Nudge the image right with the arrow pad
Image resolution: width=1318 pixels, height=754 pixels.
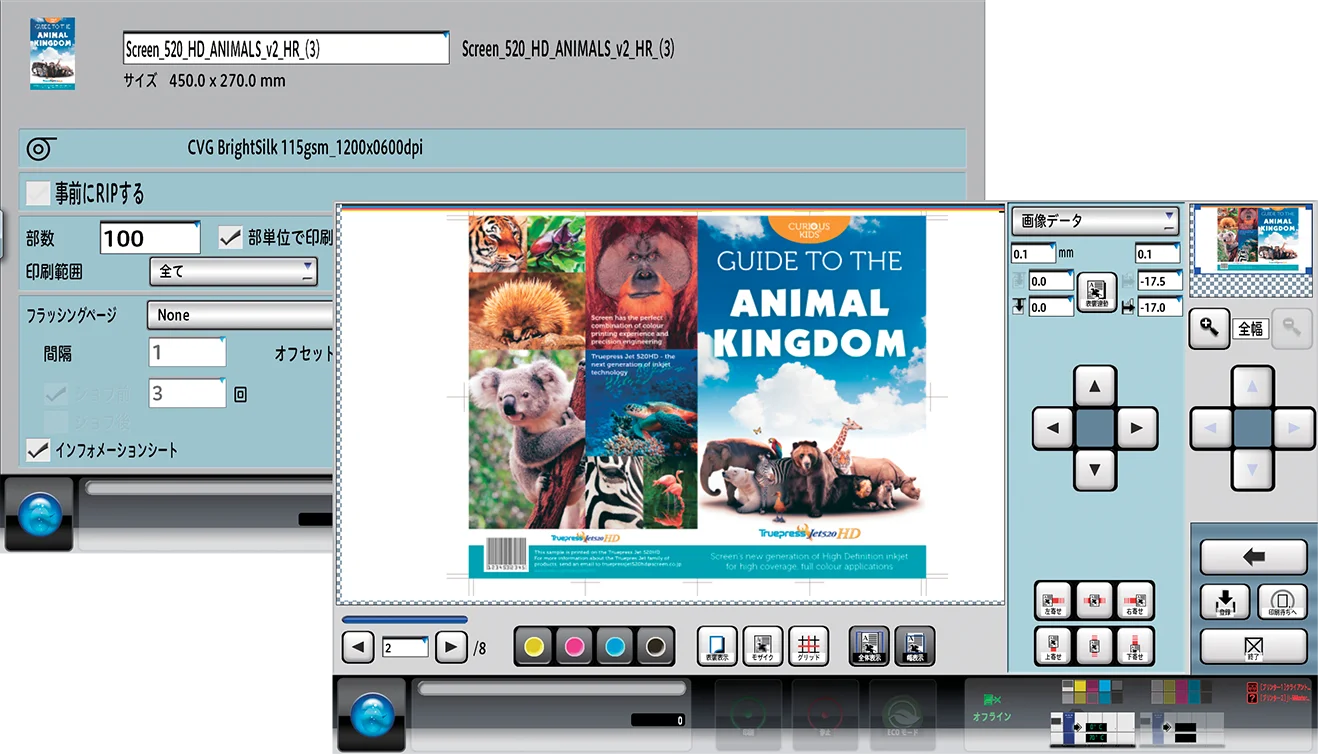pyautogui.click(x=1137, y=428)
